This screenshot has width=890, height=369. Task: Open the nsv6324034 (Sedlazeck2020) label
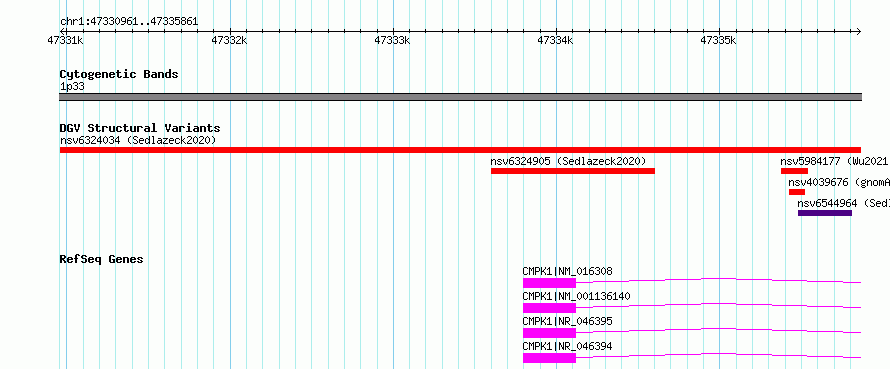point(138,140)
